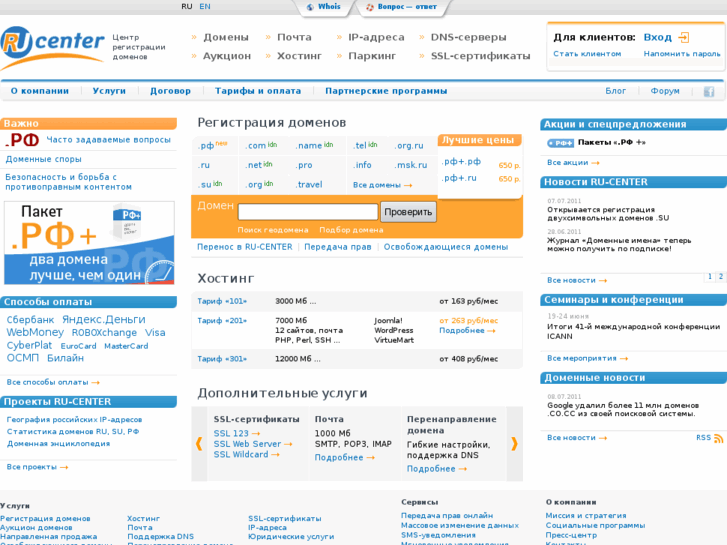Select the .com domain zone

pos(256,146)
